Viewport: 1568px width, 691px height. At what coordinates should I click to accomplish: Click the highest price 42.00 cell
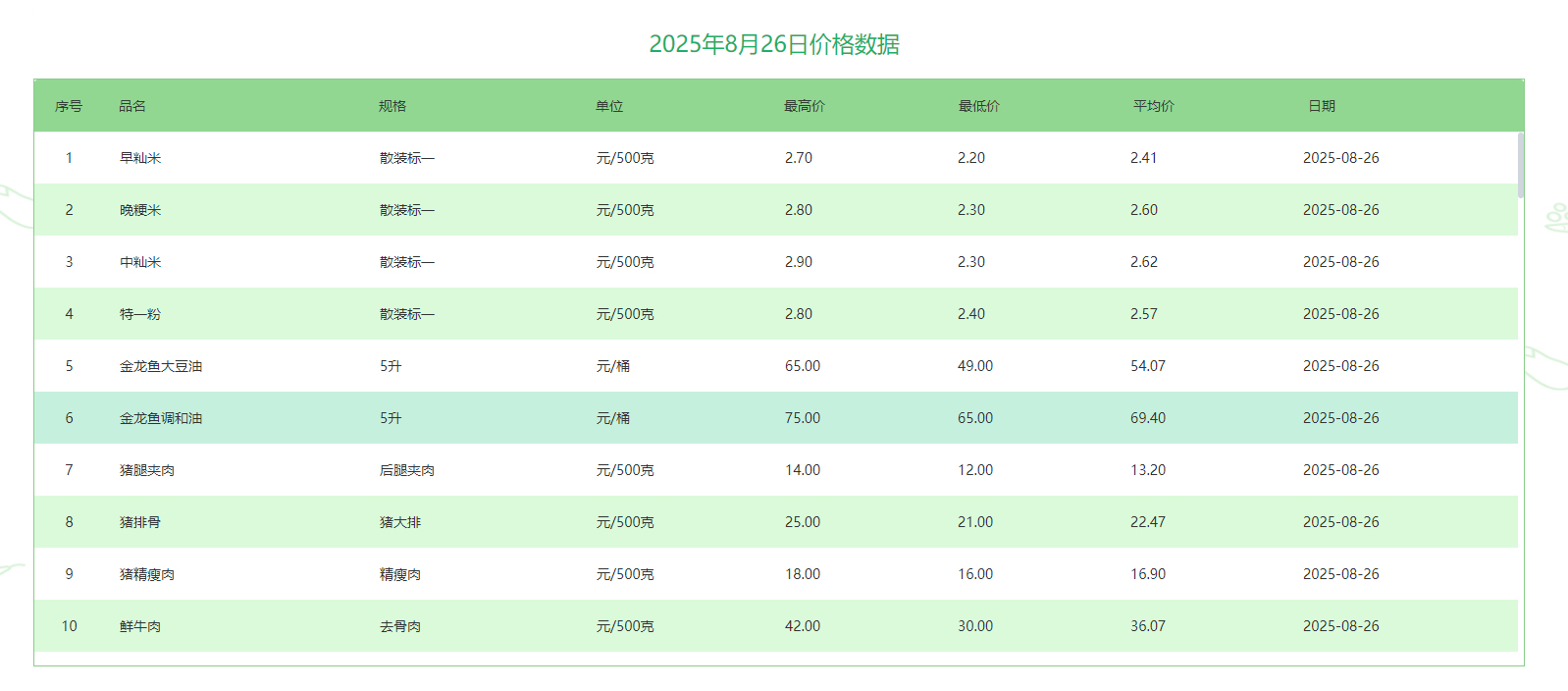pos(803,626)
